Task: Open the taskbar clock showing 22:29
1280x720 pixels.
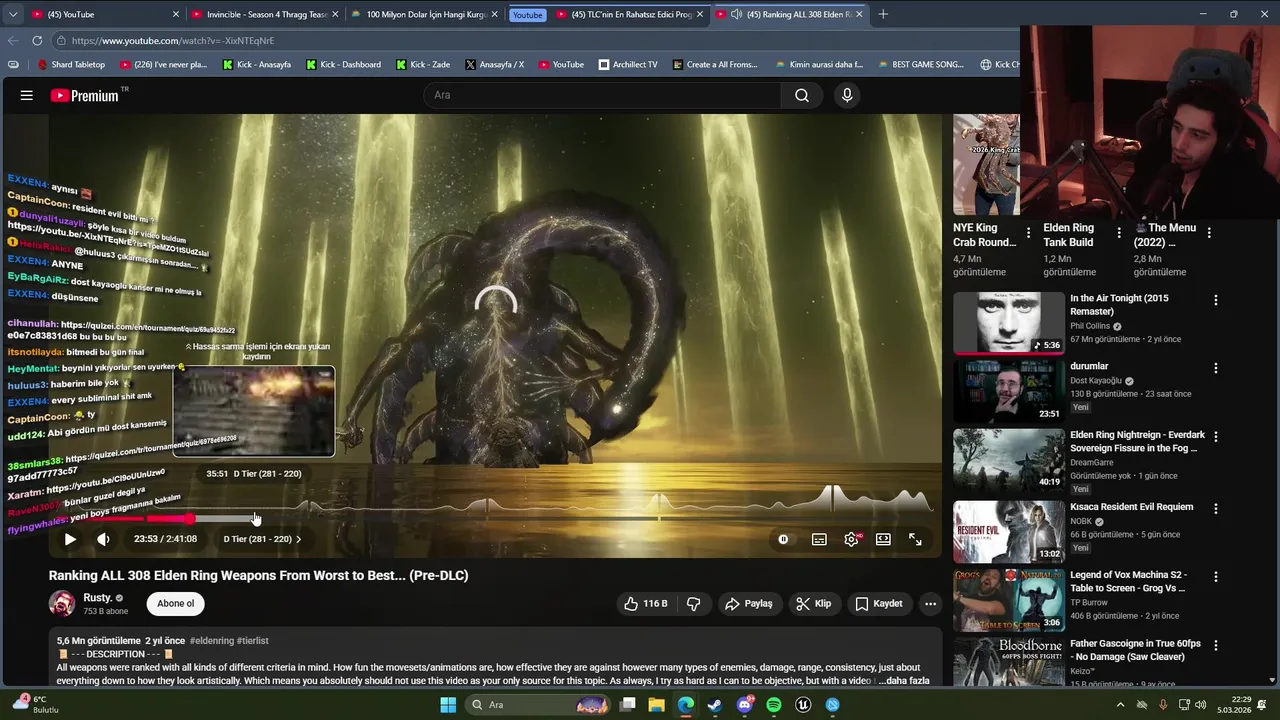Action: tap(1233, 705)
